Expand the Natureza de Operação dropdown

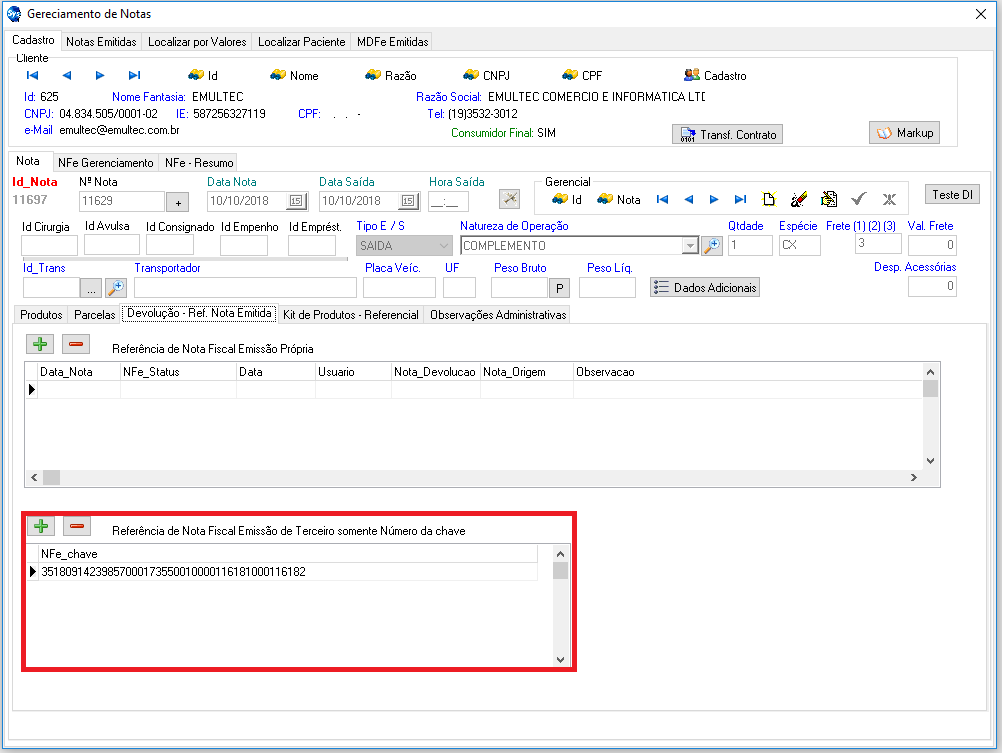(x=689, y=245)
